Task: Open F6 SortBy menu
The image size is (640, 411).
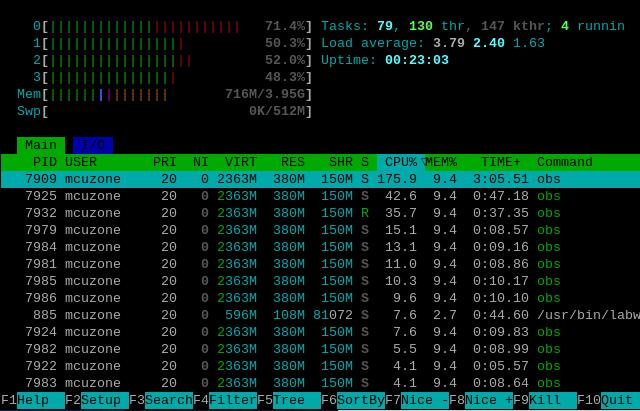Action: [353, 400]
